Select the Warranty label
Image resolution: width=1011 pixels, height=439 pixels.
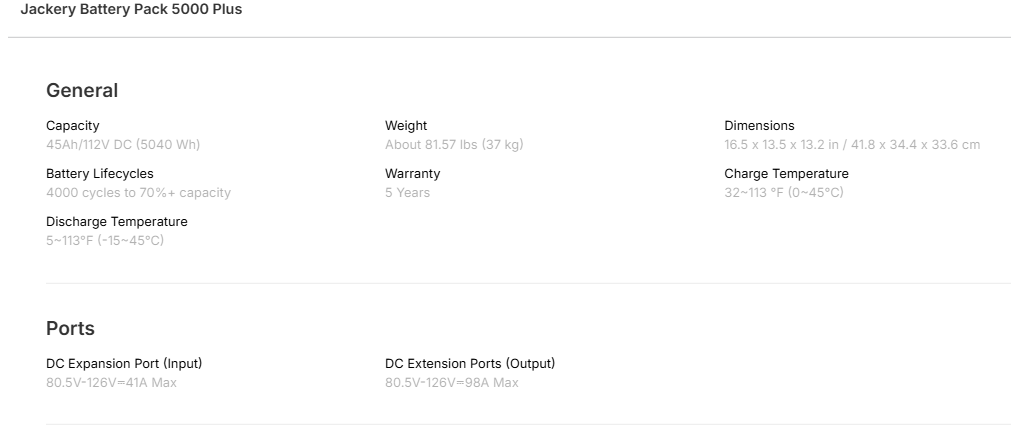pyautogui.click(x=412, y=174)
